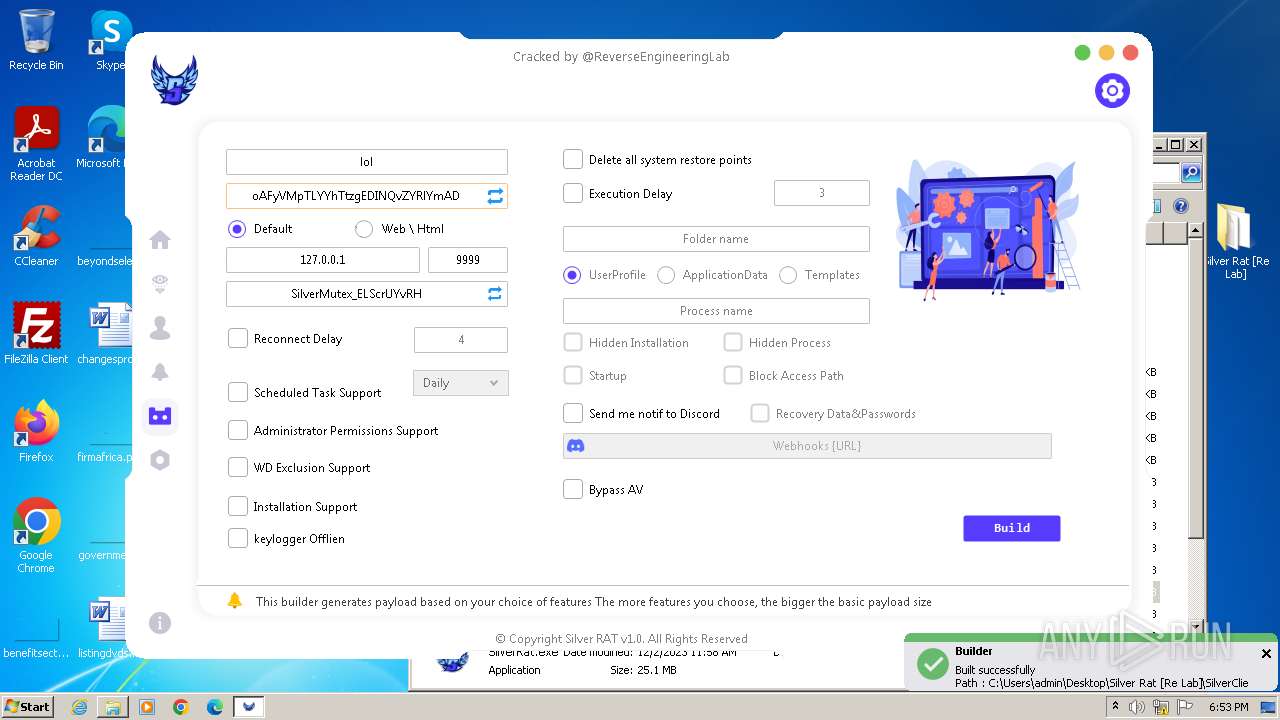Select the Templates radio option
Viewport: 1280px width, 720px height.
pyautogui.click(x=788, y=275)
